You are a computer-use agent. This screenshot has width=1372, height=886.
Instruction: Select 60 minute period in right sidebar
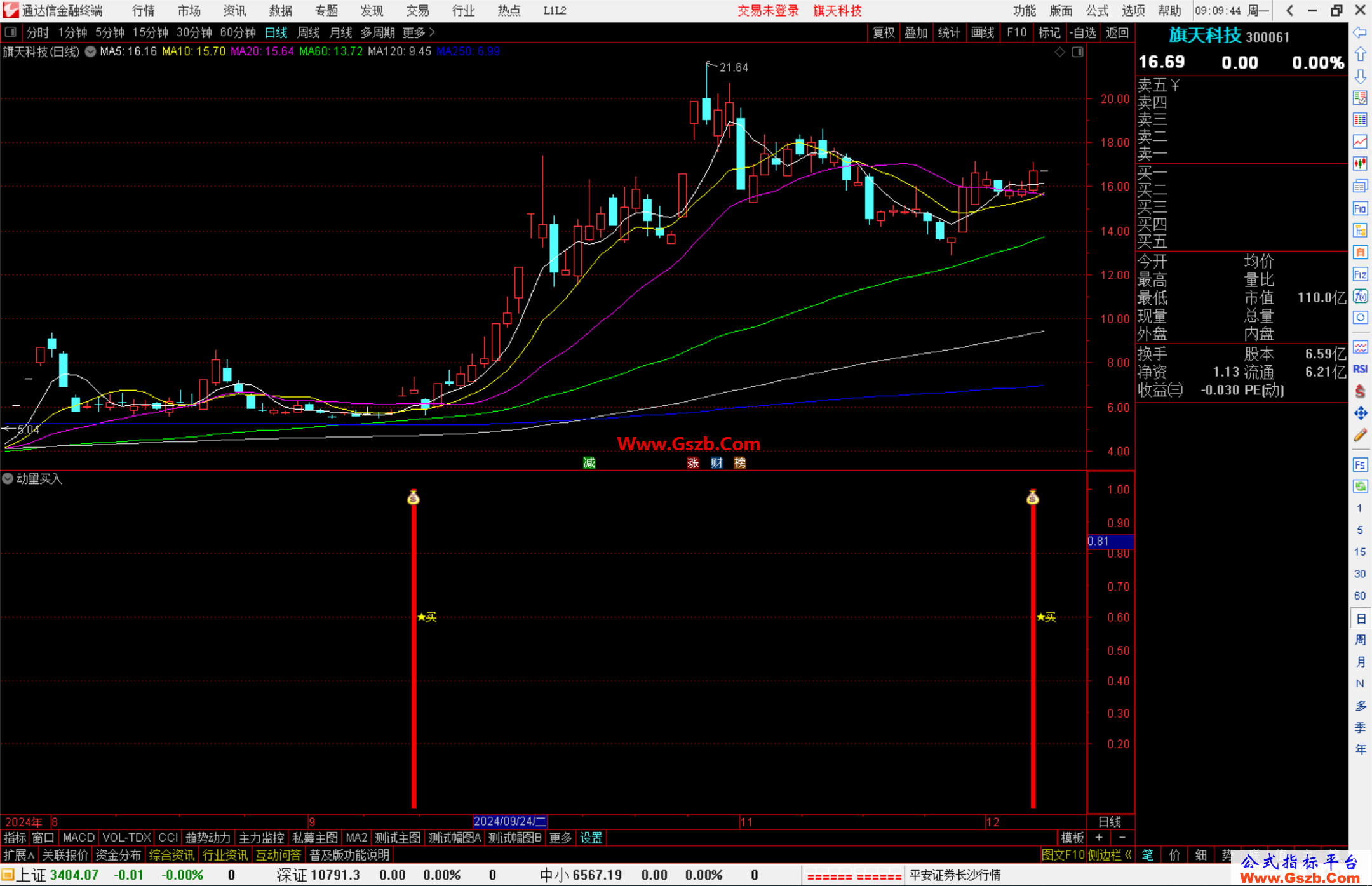pos(1360,596)
